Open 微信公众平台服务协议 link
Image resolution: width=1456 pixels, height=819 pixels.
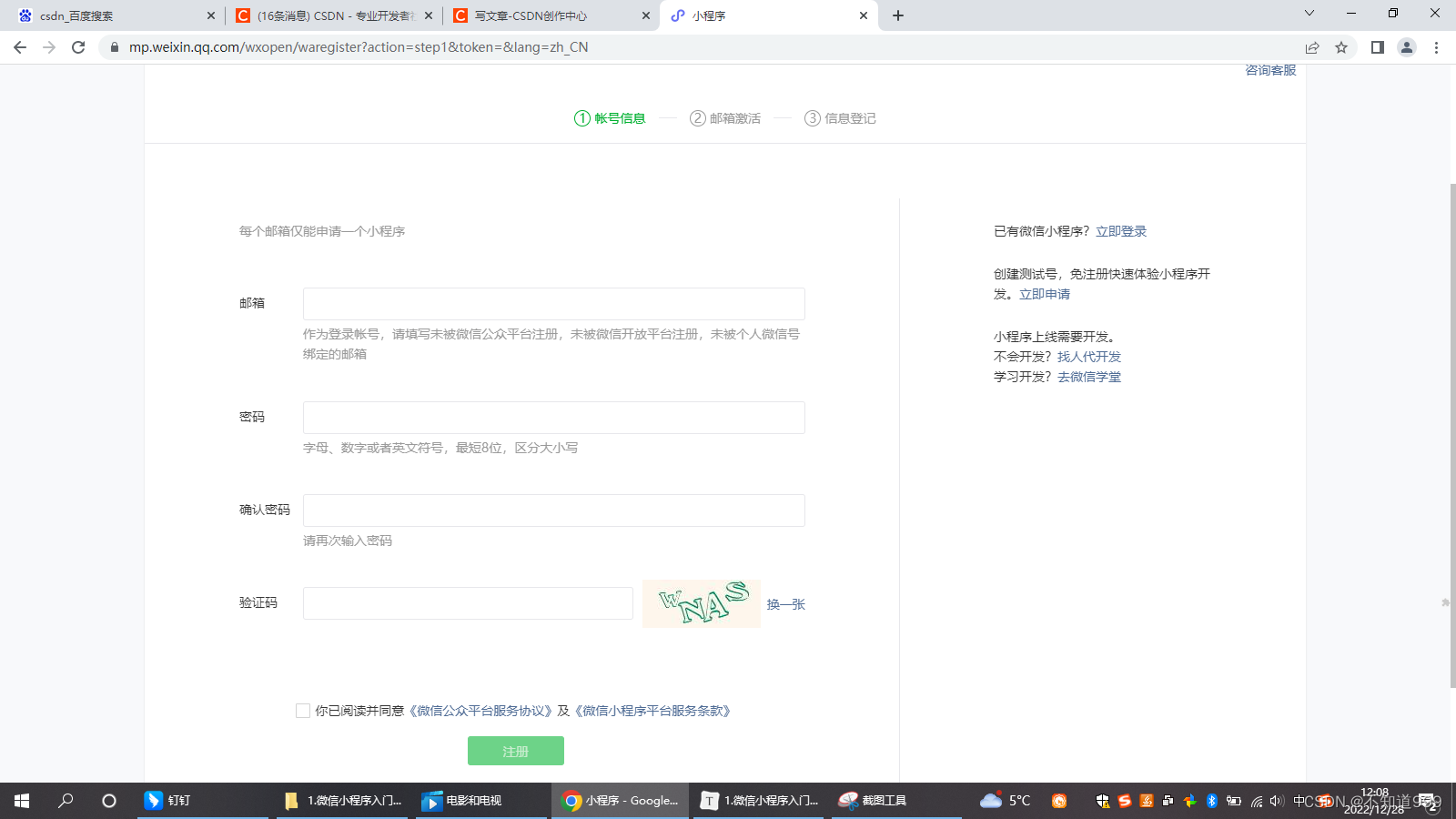pyautogui.click(x=479, y=711)
